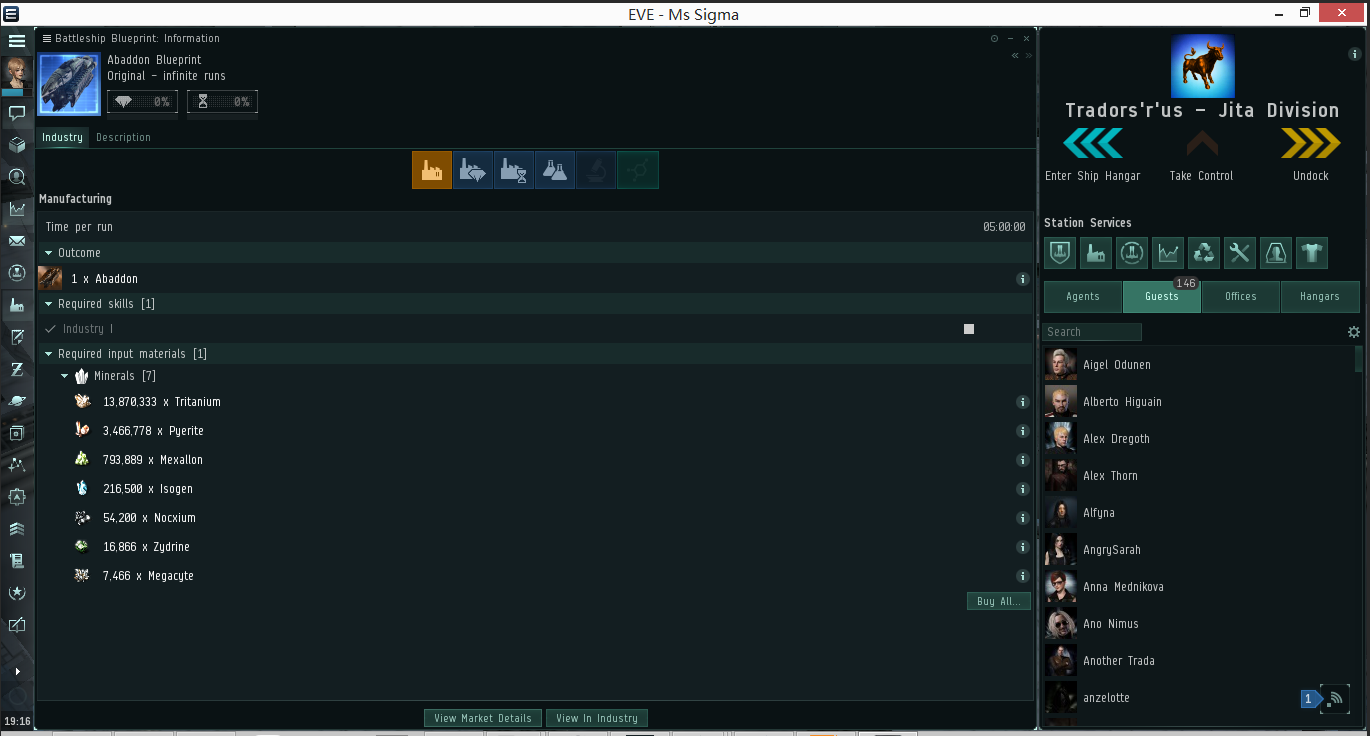Click View Market Details
The image size is (1370, 736).
tap(483, 718)
